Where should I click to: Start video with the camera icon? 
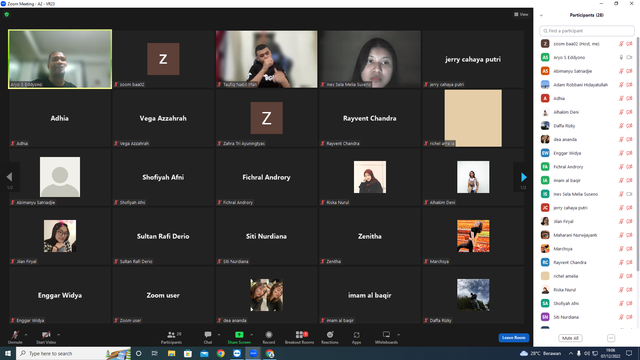click(46, 335)
